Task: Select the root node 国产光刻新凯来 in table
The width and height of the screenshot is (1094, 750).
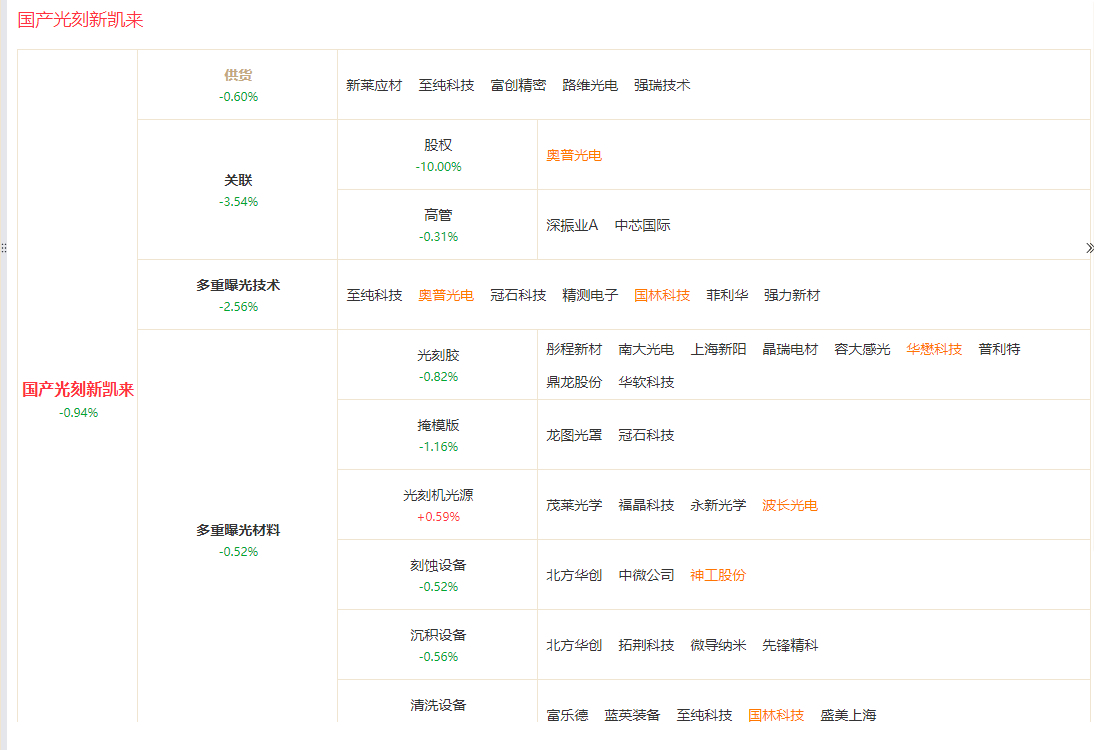Action: point(77,389)
